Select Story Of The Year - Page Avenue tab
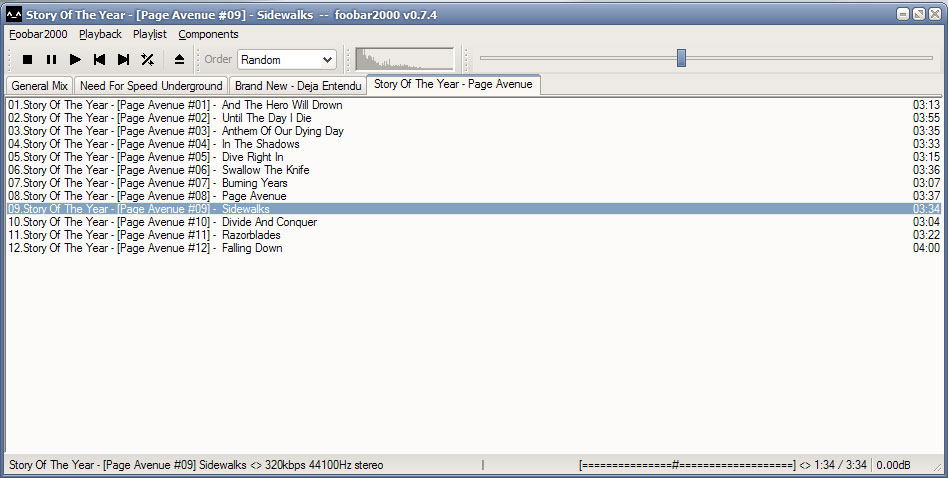The image size is (948, 478). pyautogui.click(x=453, y=85)
